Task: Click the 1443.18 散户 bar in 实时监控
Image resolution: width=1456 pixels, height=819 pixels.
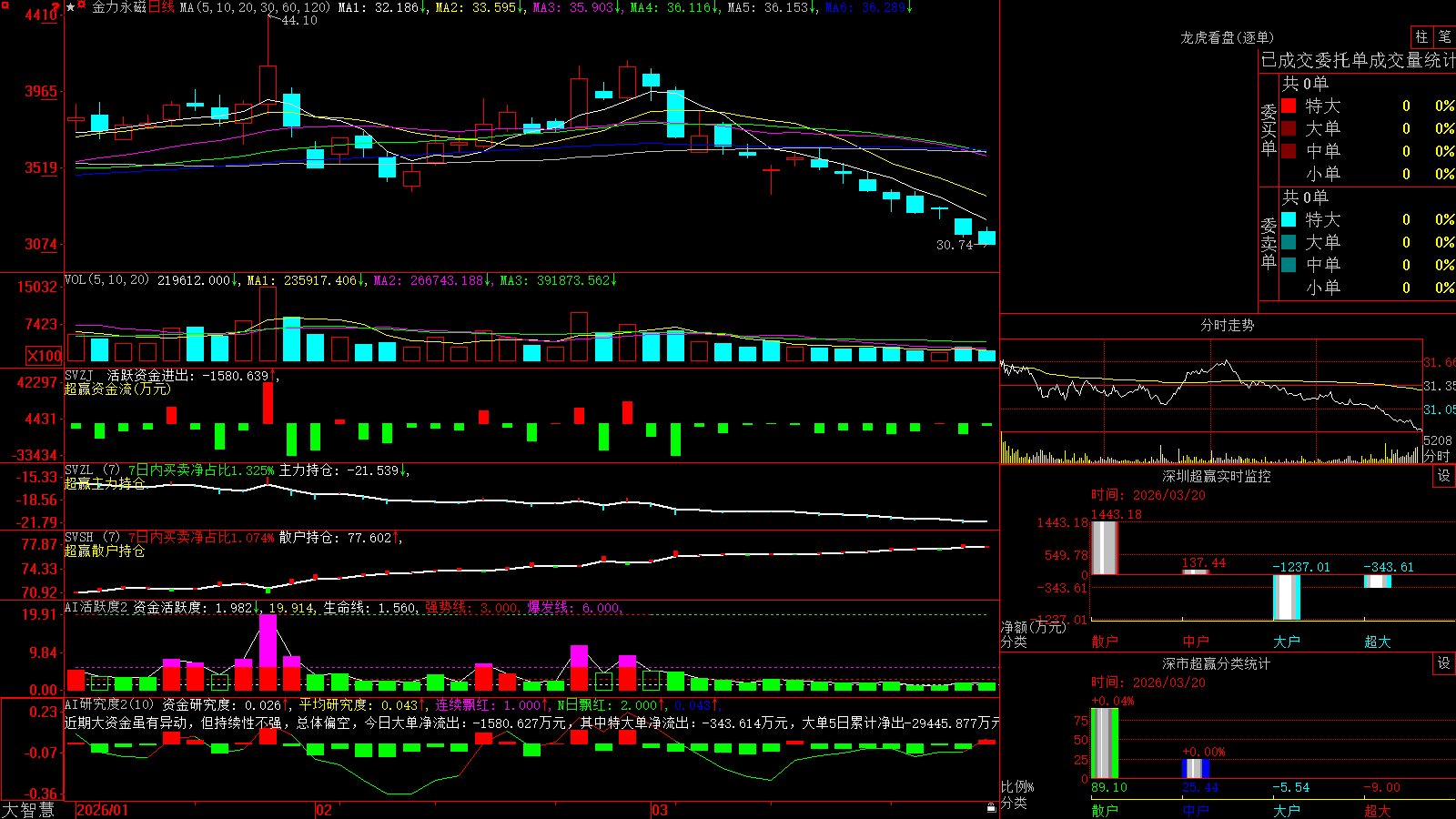Action: 1105,548
